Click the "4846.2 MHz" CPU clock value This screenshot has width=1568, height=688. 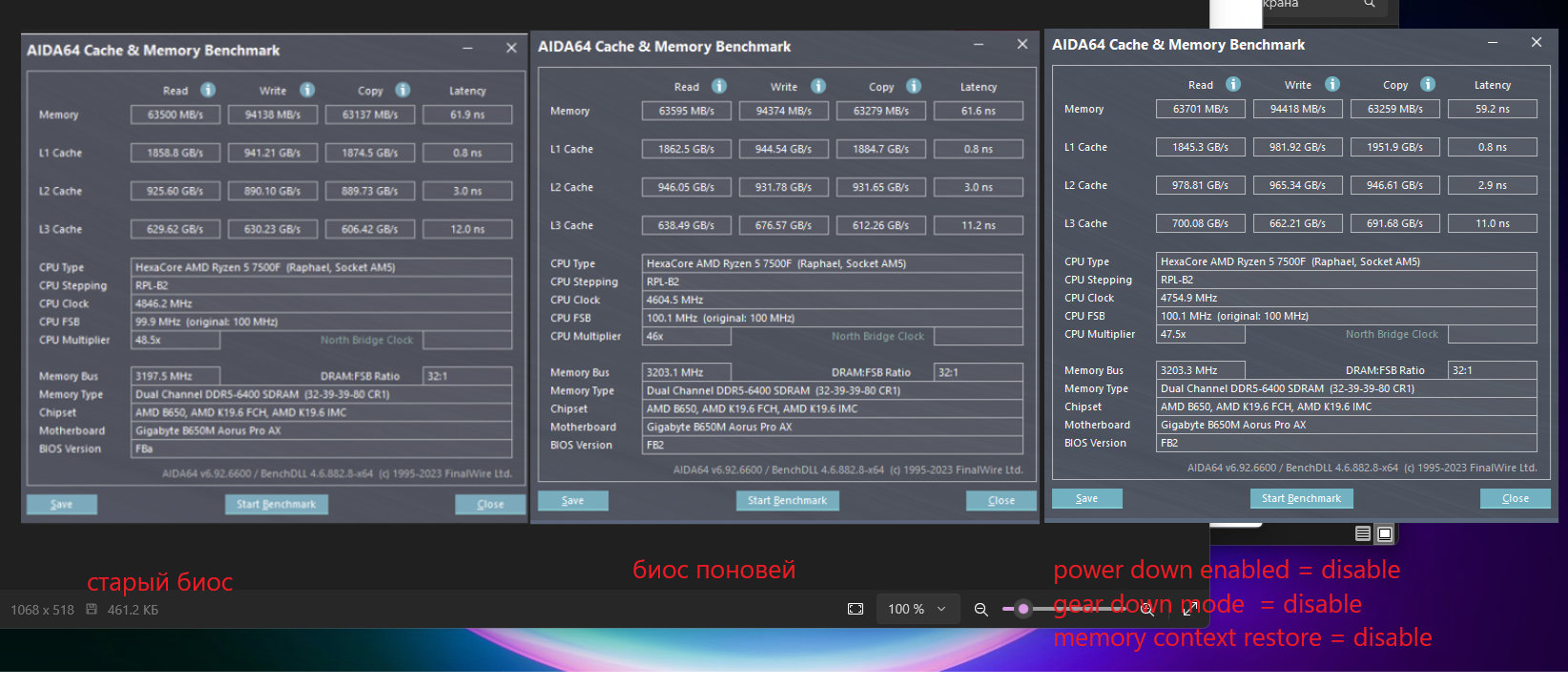(321, 303)
